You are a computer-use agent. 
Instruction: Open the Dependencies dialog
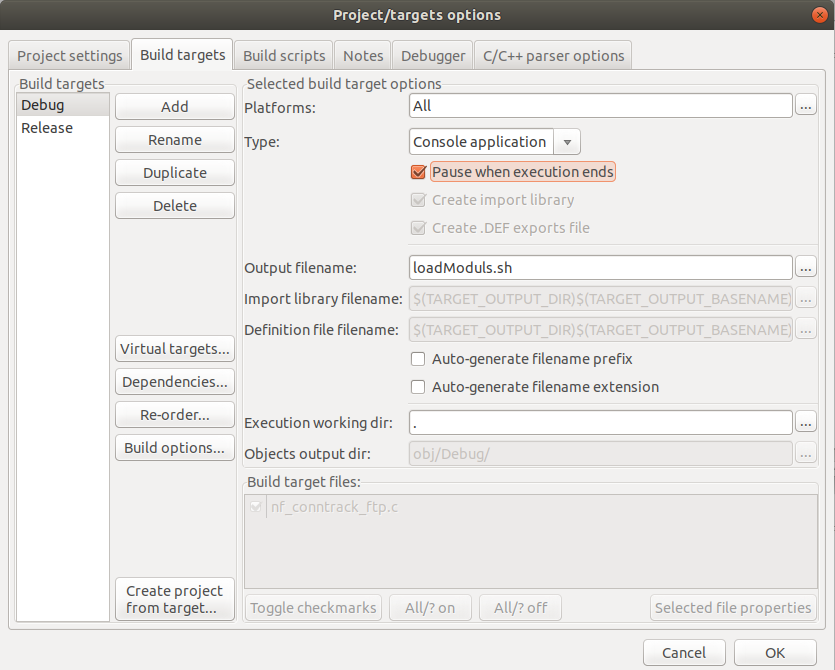point(174,381)
